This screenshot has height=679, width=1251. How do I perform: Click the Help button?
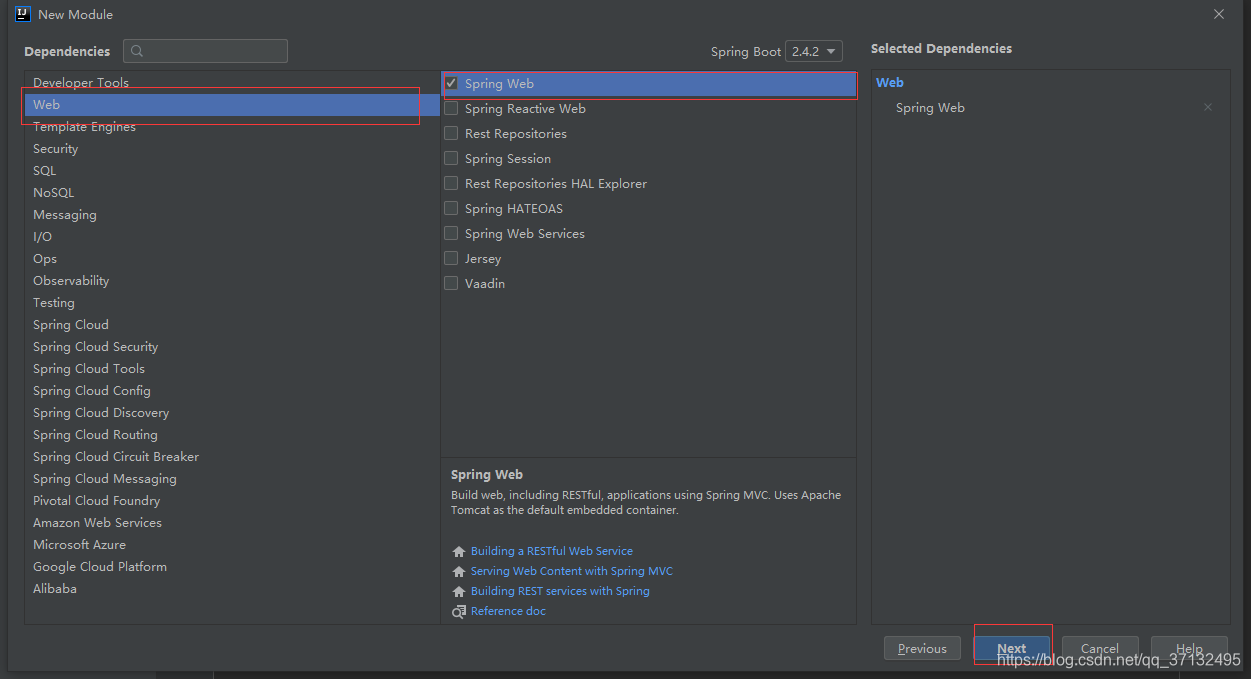coord(1189,649)
